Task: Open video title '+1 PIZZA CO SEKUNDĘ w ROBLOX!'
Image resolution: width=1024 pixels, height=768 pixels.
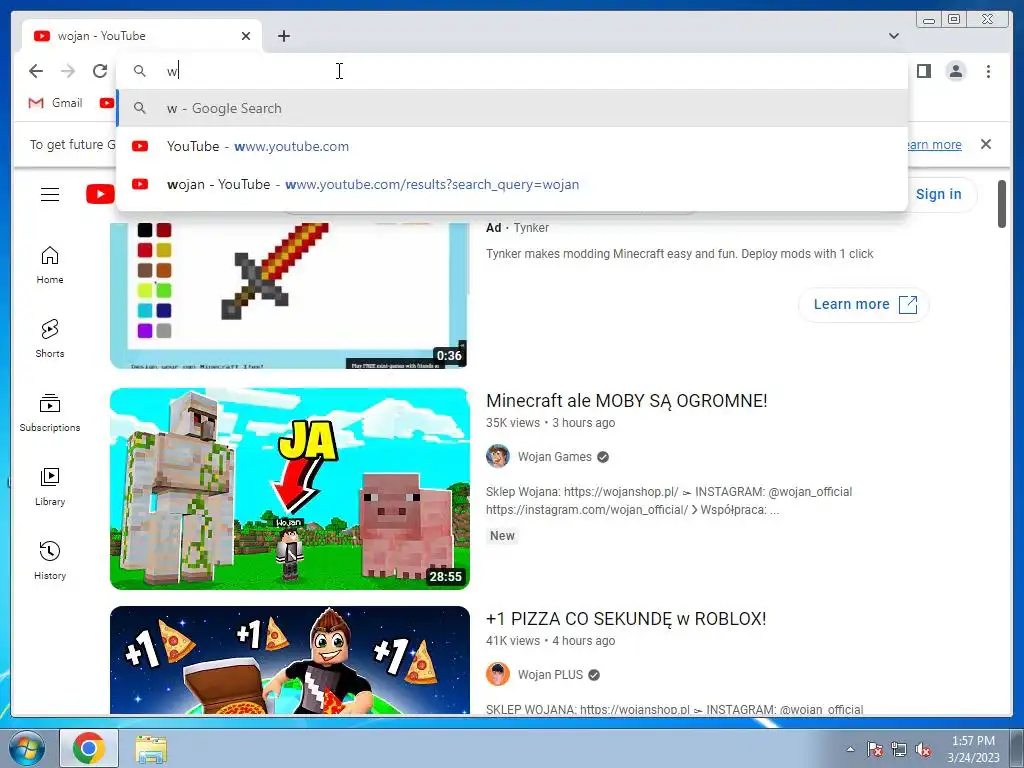Action: [x=626, y=618]
